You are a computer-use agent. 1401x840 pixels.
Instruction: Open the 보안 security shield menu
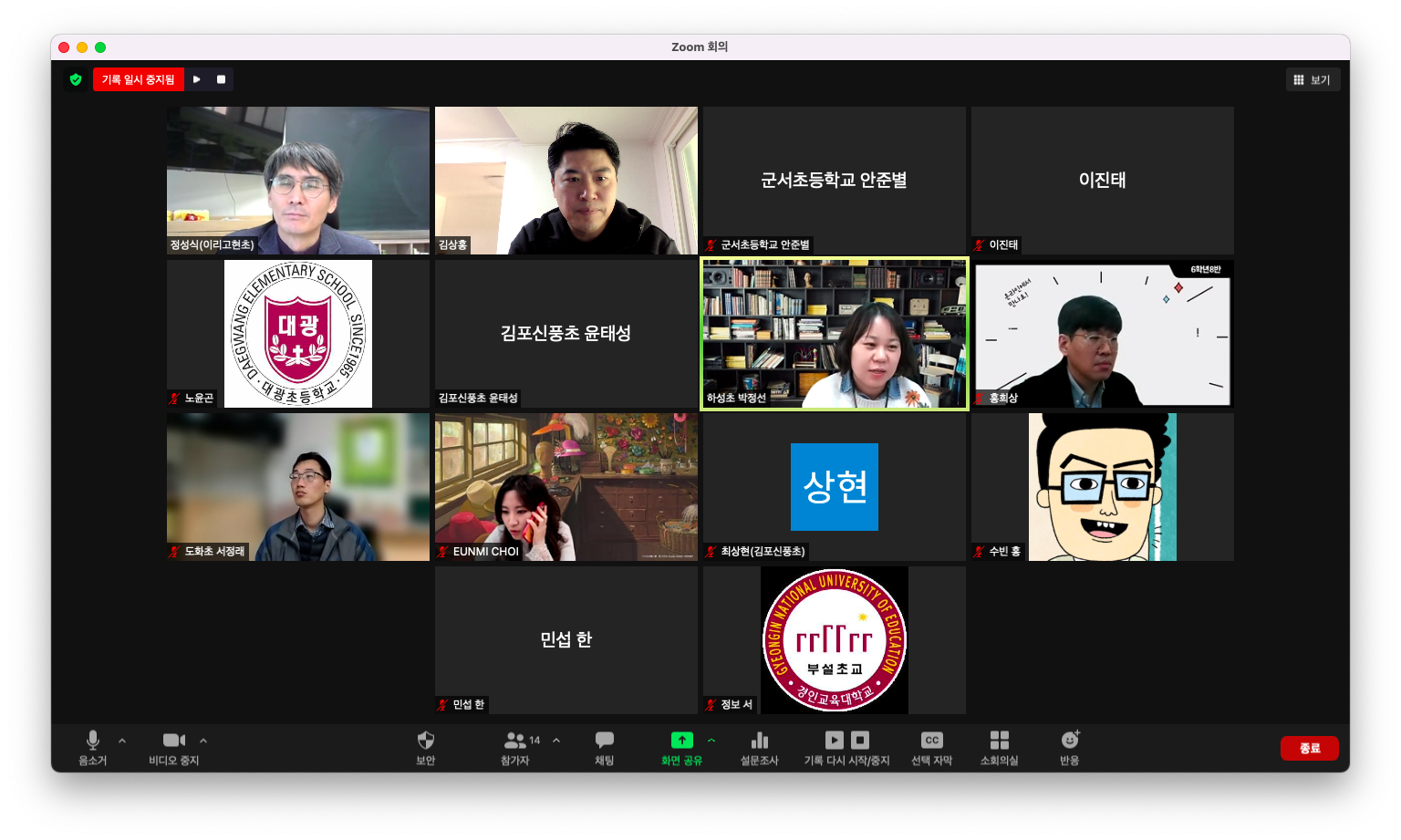click(x=426, y=748)
